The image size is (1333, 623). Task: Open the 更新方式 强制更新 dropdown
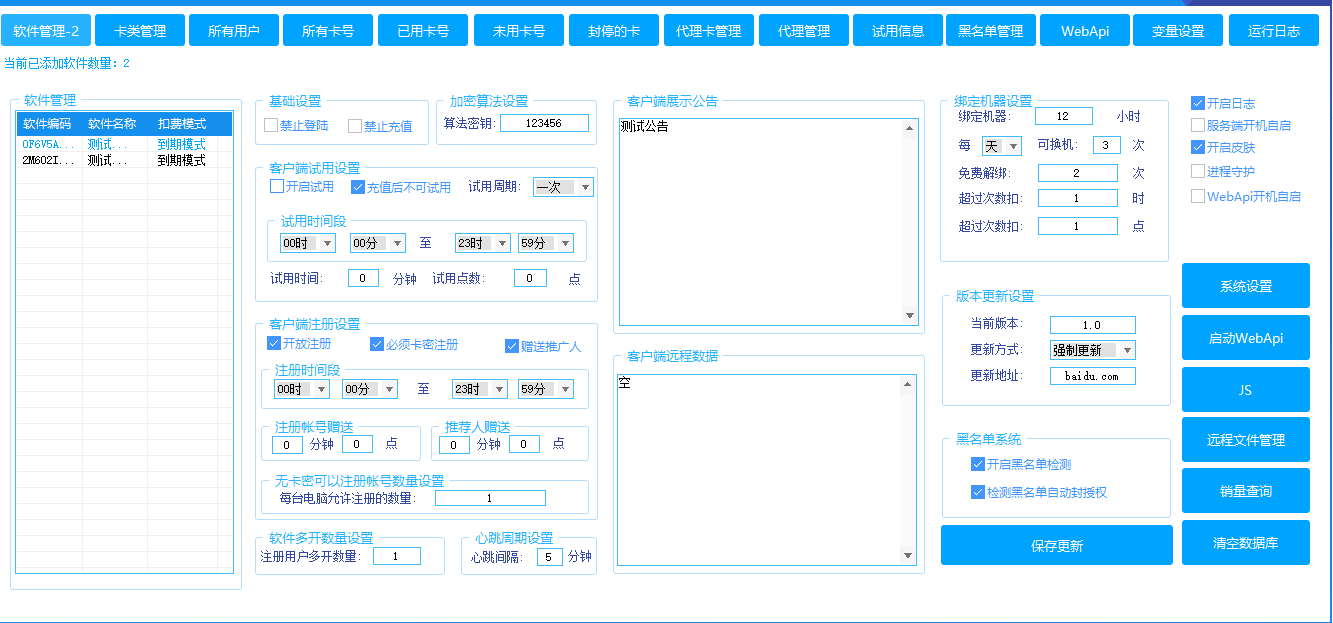(1093, 350)
